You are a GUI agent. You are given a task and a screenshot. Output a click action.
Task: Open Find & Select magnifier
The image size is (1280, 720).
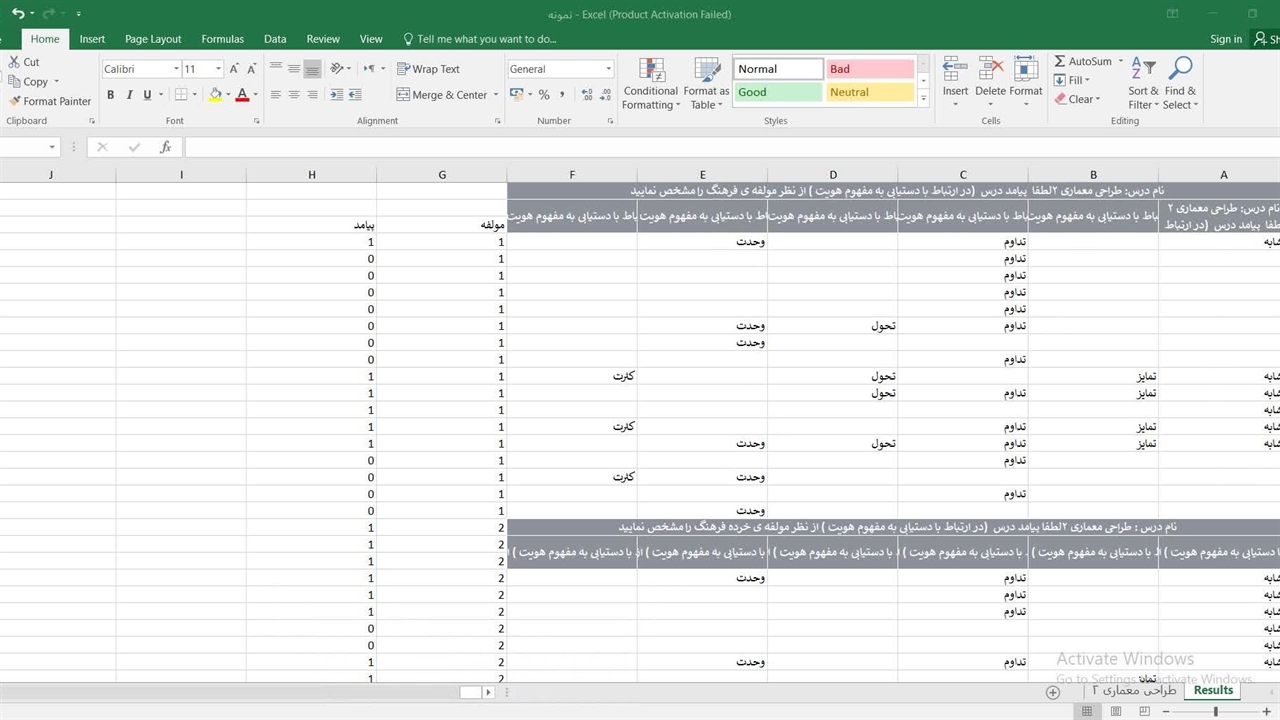coord(1180,83)
